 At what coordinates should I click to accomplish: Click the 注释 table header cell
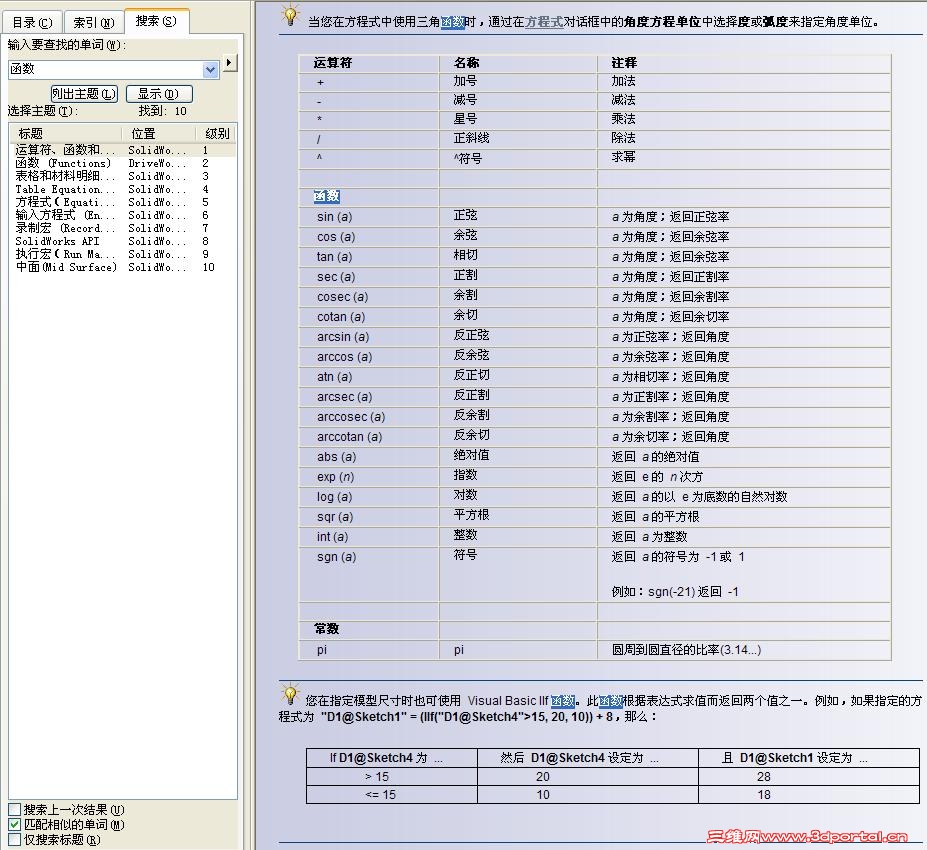coord(744,63)
